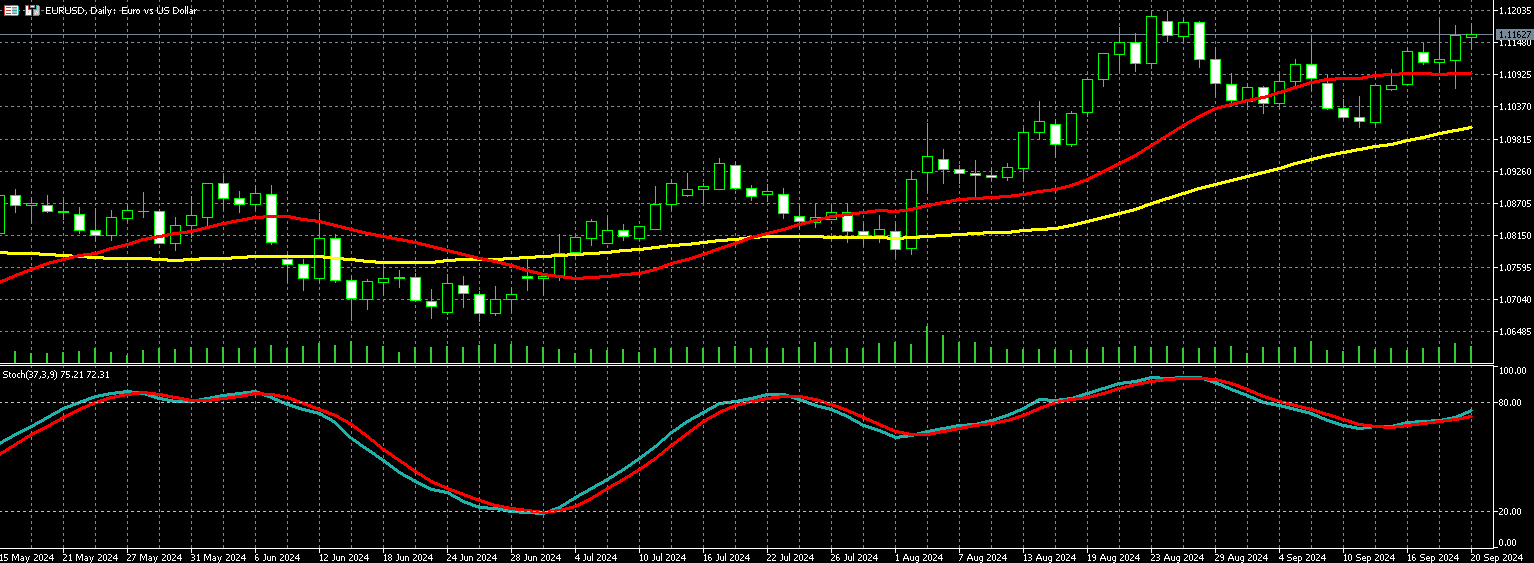Image resolution: width=1534 pixels, height=563 pixels.
Task: Click the 1.08150 price scale label
Action: coord(1514,235)
